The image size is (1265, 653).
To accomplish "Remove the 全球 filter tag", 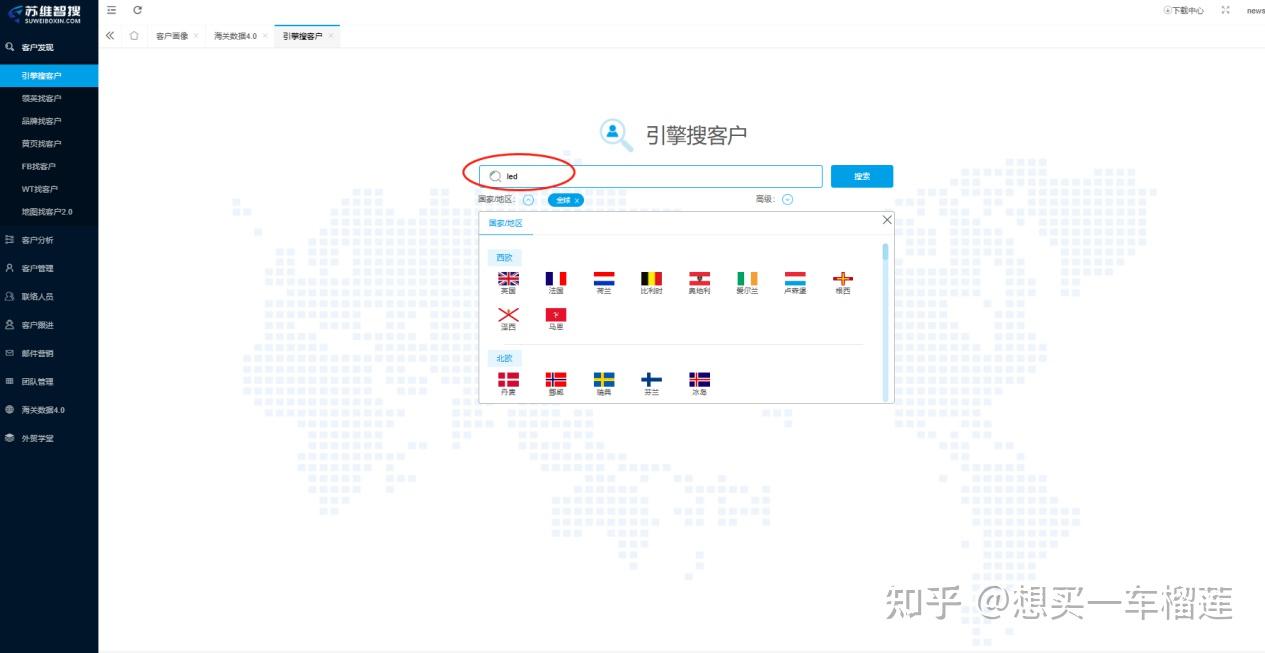I will (x=577, y=200).
